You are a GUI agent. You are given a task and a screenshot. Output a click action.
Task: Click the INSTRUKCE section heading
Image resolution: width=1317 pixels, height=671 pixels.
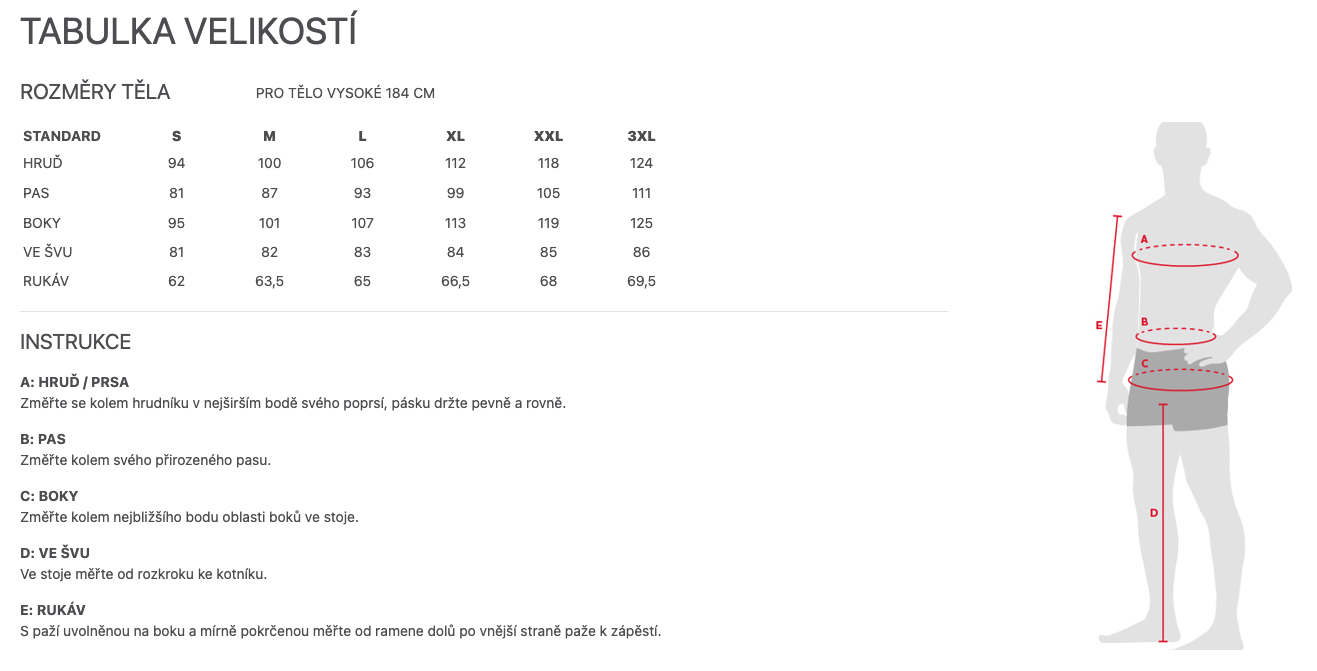pos(76,342)
